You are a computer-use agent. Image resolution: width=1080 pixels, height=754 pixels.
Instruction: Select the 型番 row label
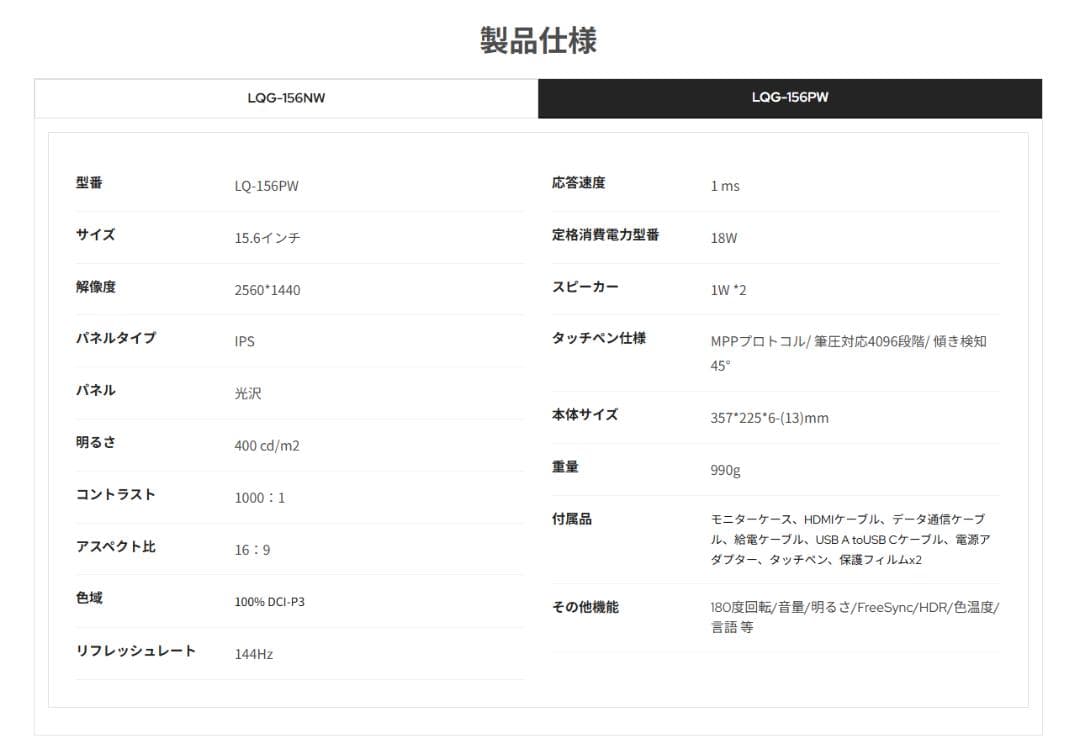point(89,183)
